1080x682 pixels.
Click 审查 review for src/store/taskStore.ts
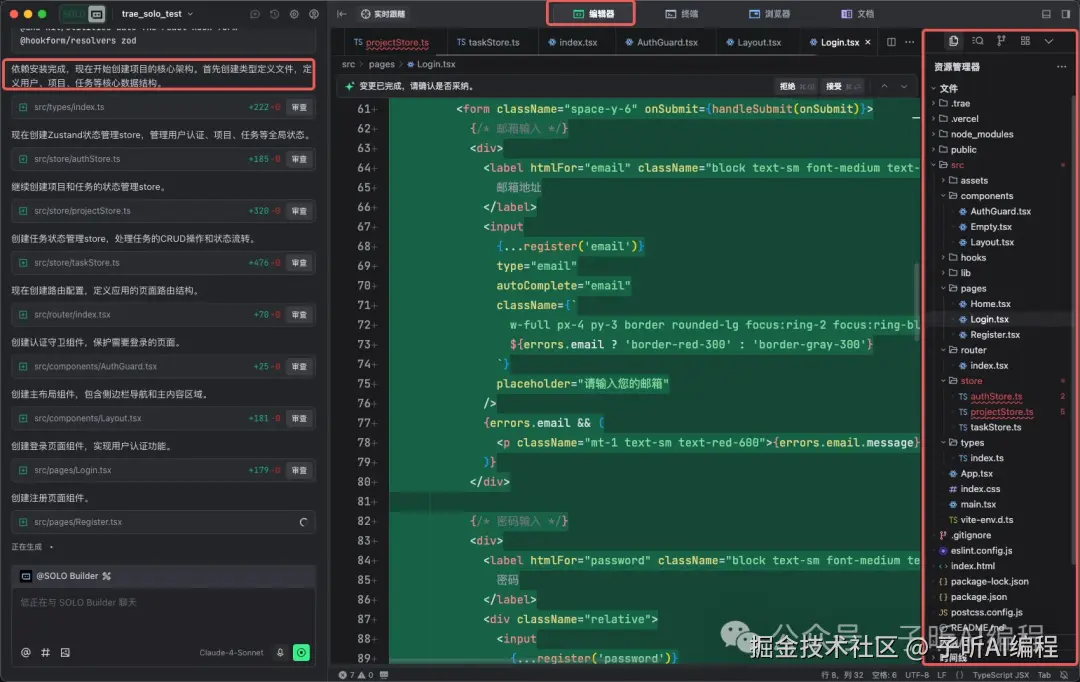(x=300, y=263)
